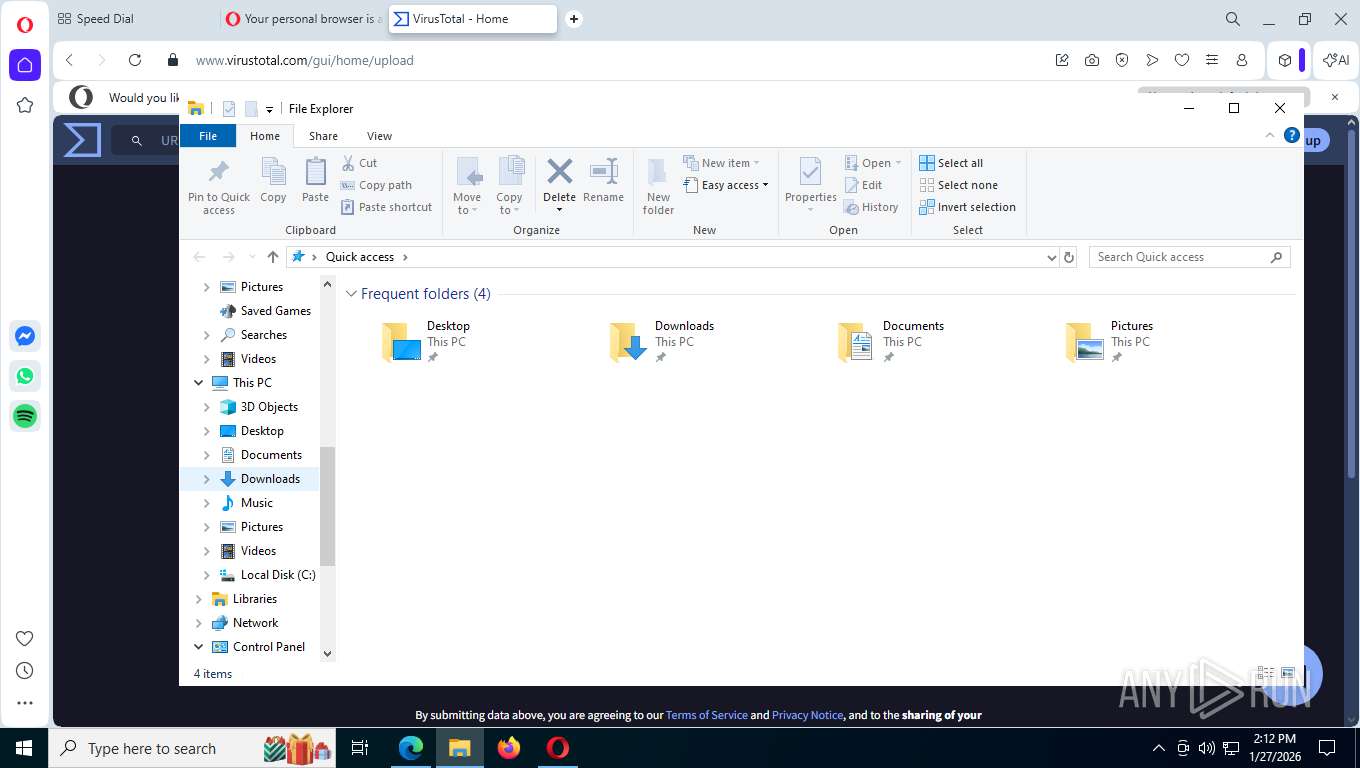The height and width of the screenshot is (768, 1360).
Task: Switch to the Home ribbon tab
Action: [265, 136]
